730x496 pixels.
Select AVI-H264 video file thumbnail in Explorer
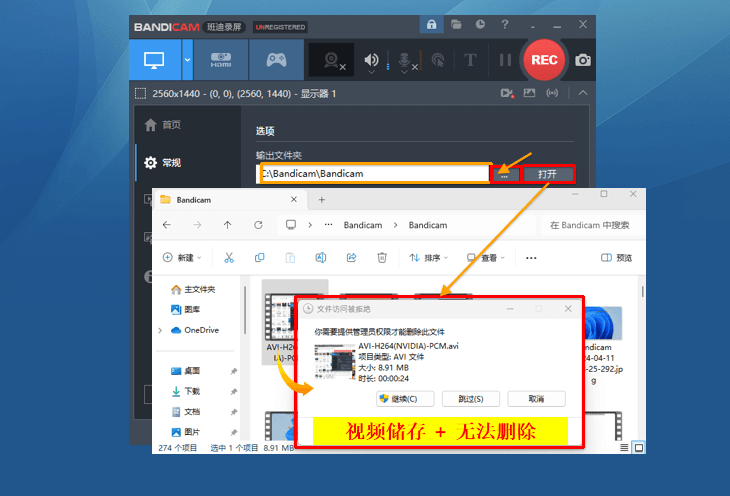280,318
